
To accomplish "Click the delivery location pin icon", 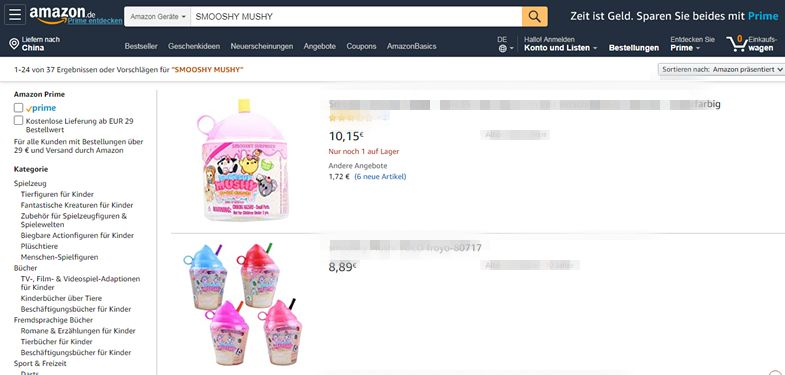I will [x=14, y=44].
